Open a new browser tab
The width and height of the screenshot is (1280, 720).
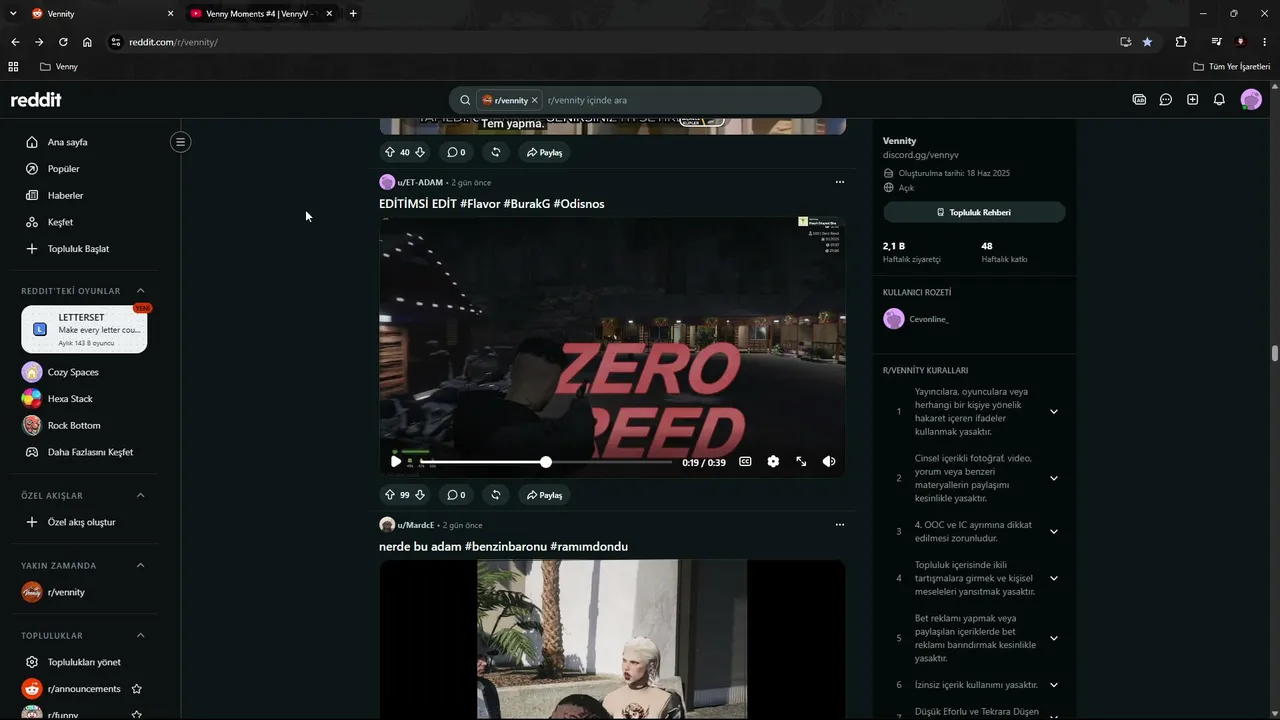point(353,14)
